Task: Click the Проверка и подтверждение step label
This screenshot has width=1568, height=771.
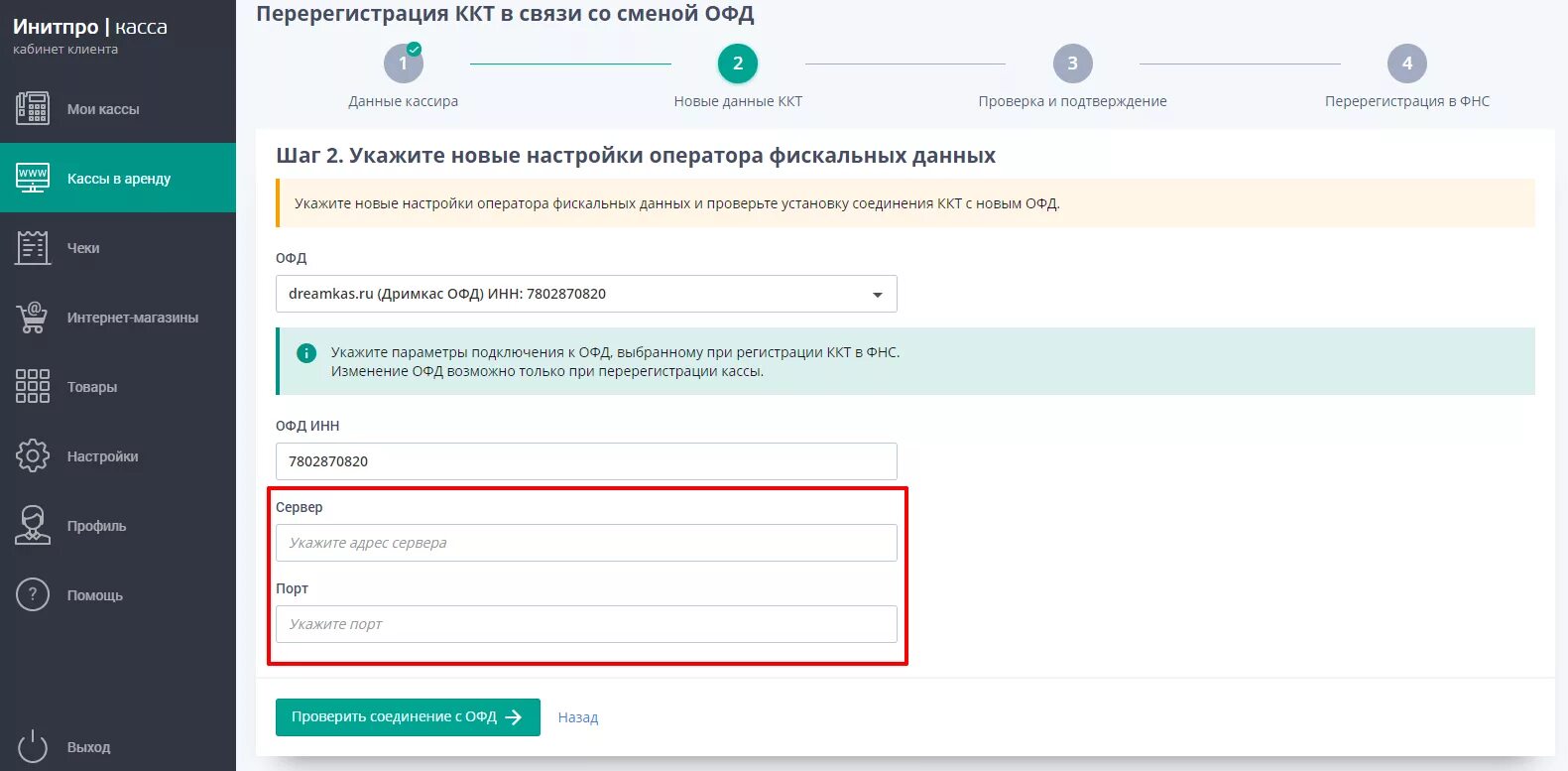Action: click(x=1072, y=101)
